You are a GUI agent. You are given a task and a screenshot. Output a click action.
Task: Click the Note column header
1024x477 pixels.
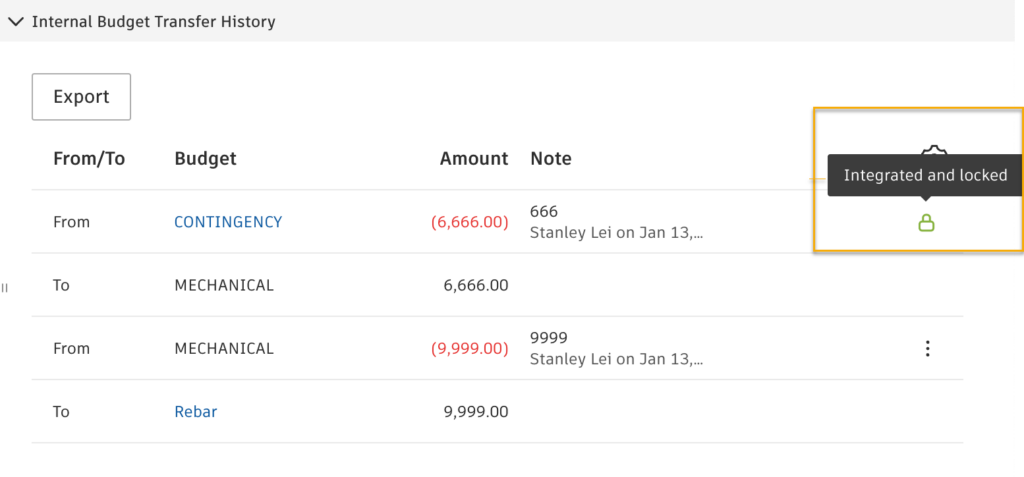coord(551,159)
